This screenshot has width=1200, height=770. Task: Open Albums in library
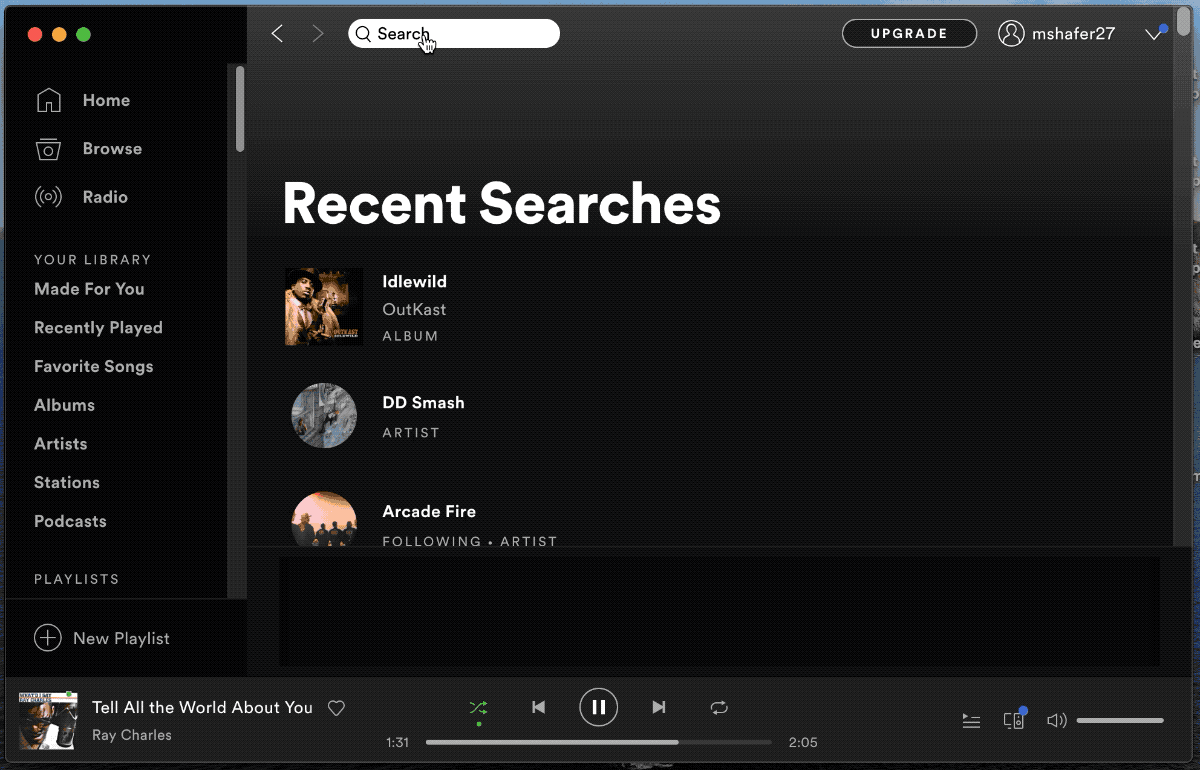point(64,405)
